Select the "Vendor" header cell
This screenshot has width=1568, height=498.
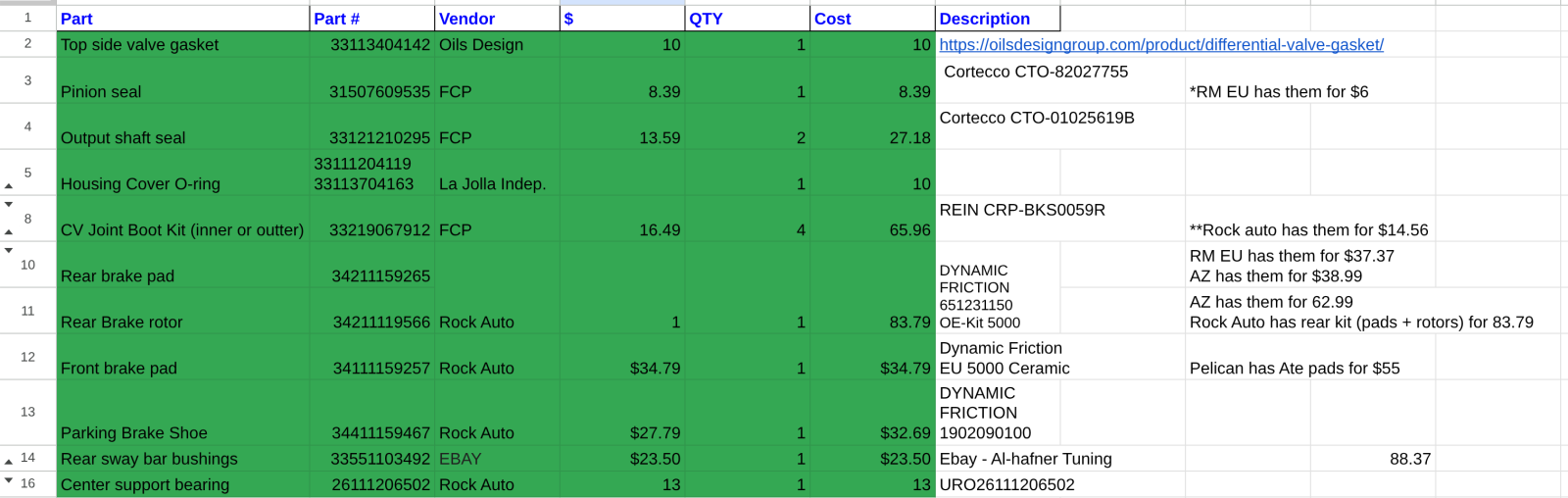[x=497, y=19]
